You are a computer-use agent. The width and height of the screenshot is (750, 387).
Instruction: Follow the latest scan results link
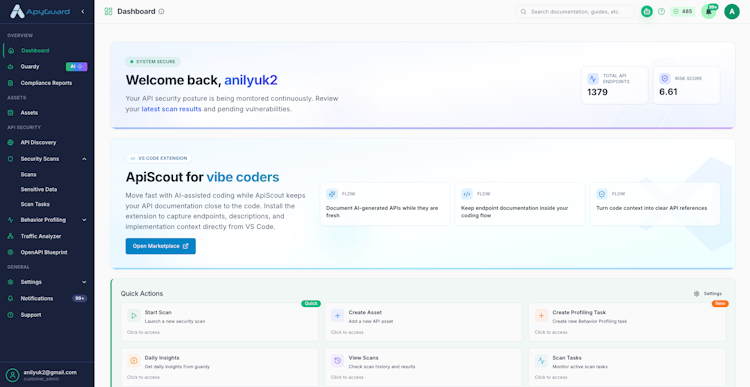[171, 109]
